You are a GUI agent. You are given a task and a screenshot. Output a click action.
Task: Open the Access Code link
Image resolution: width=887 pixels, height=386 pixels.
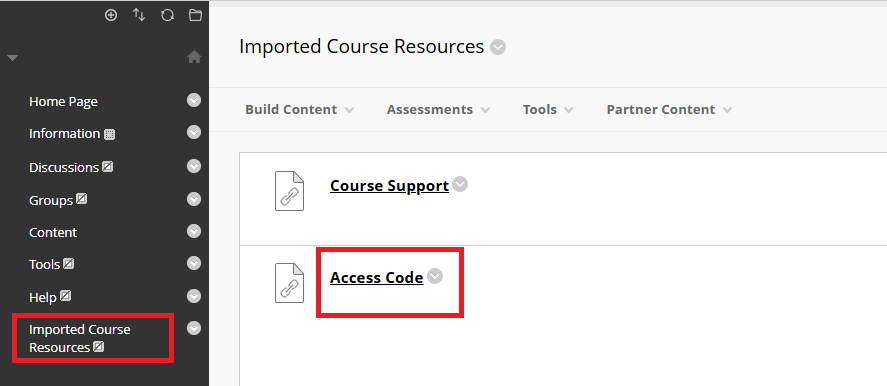(x=377, y=277)
